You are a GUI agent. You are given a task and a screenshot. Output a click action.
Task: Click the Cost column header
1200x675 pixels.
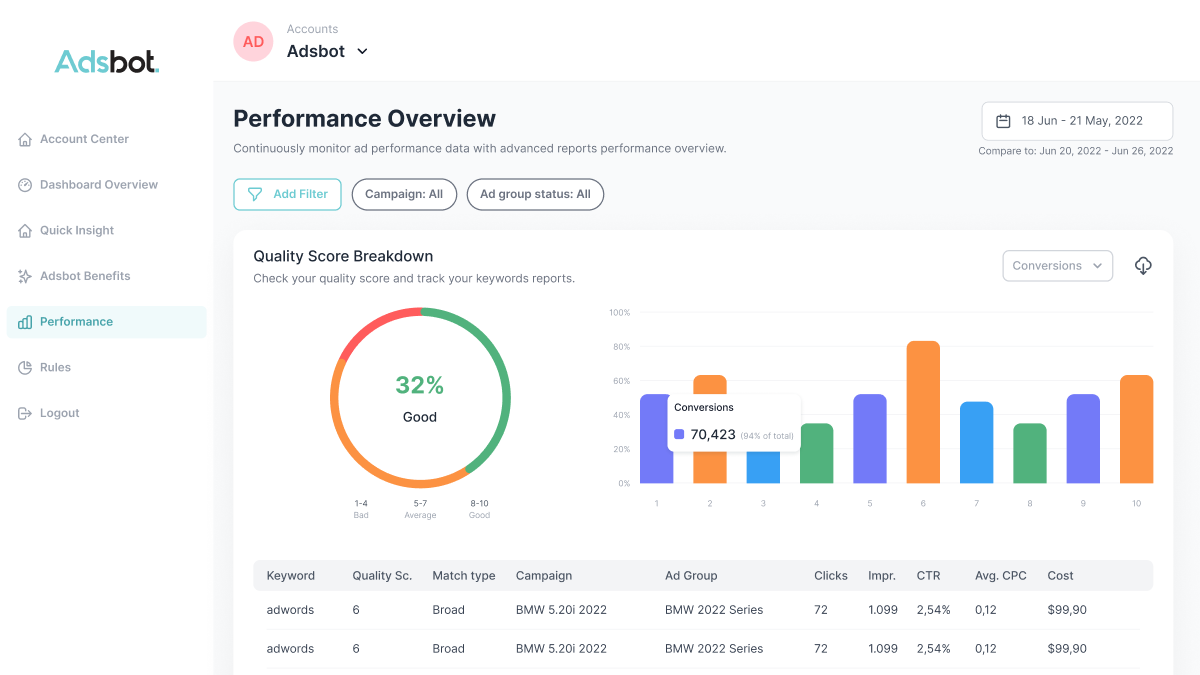pyautogui.click(x=1060, y=576)
